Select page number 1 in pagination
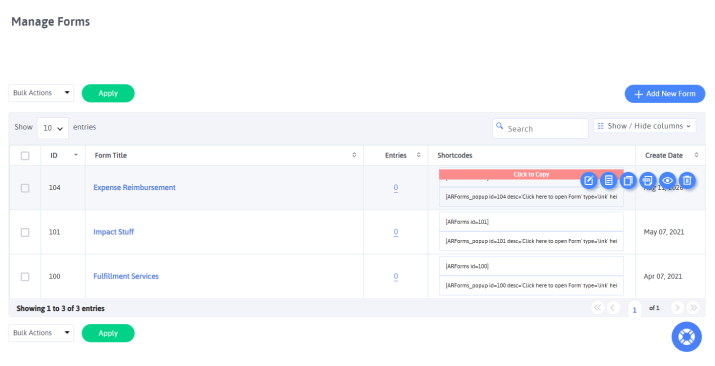The height and width of the screenshot is (366, 715). (x=634, y=310)
